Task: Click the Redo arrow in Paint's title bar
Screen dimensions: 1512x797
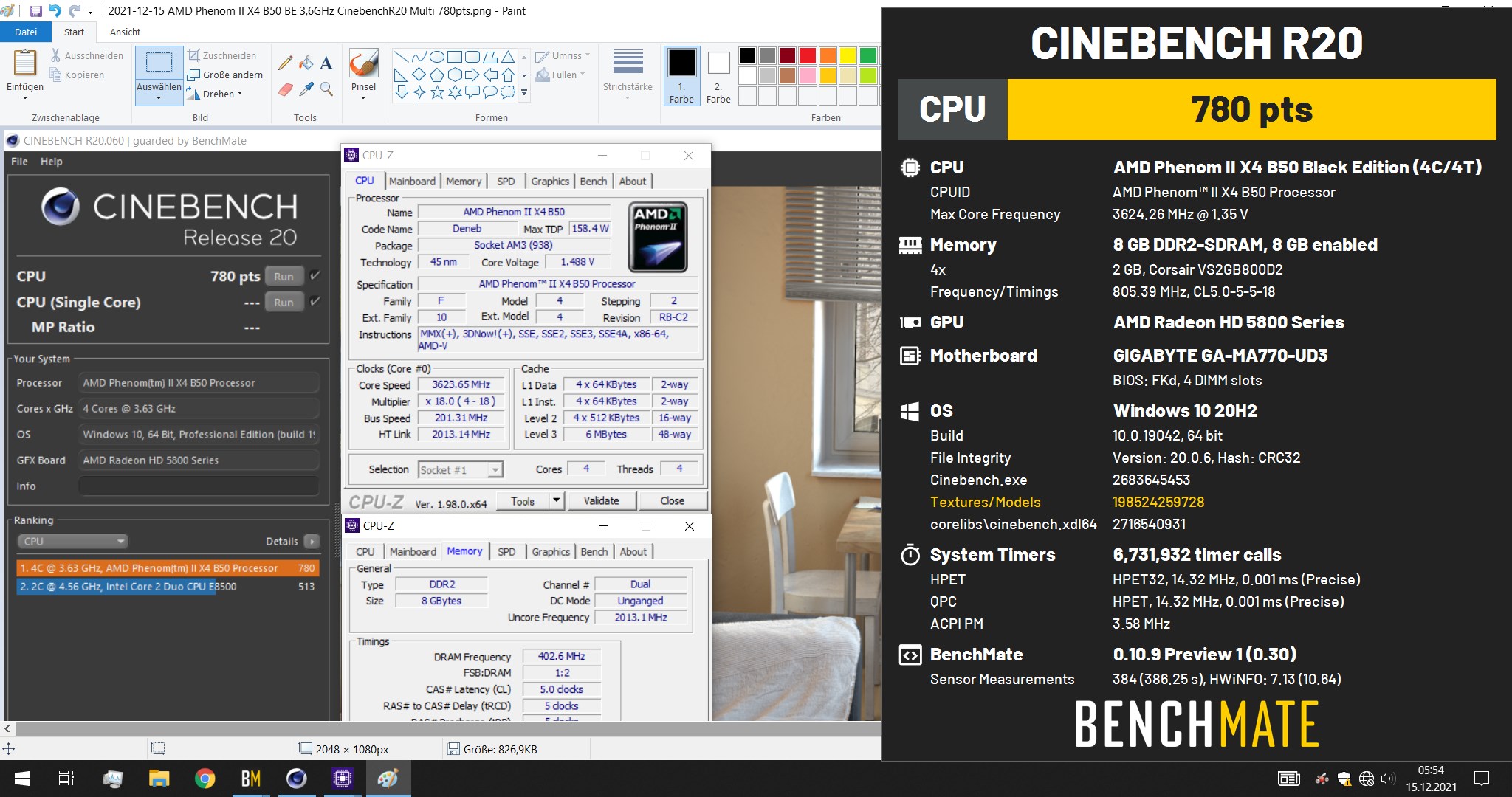Action: point(74,11)
